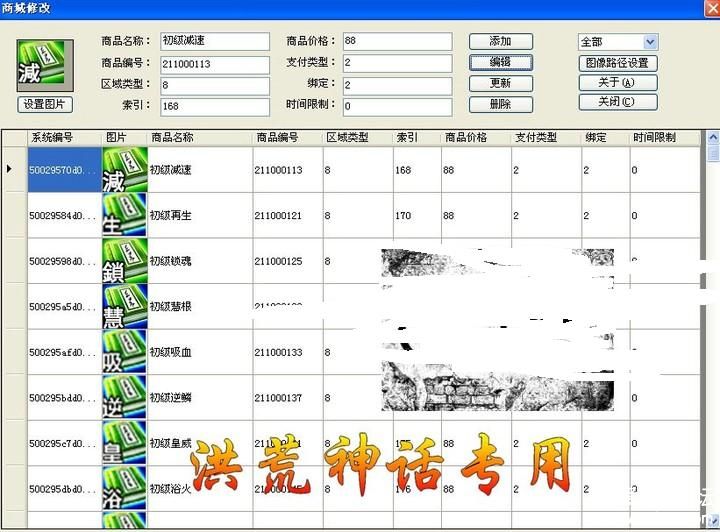This screenshot has width=720, height=532.
Task: Click the table scrollbar up arrow
Action: 713,137
